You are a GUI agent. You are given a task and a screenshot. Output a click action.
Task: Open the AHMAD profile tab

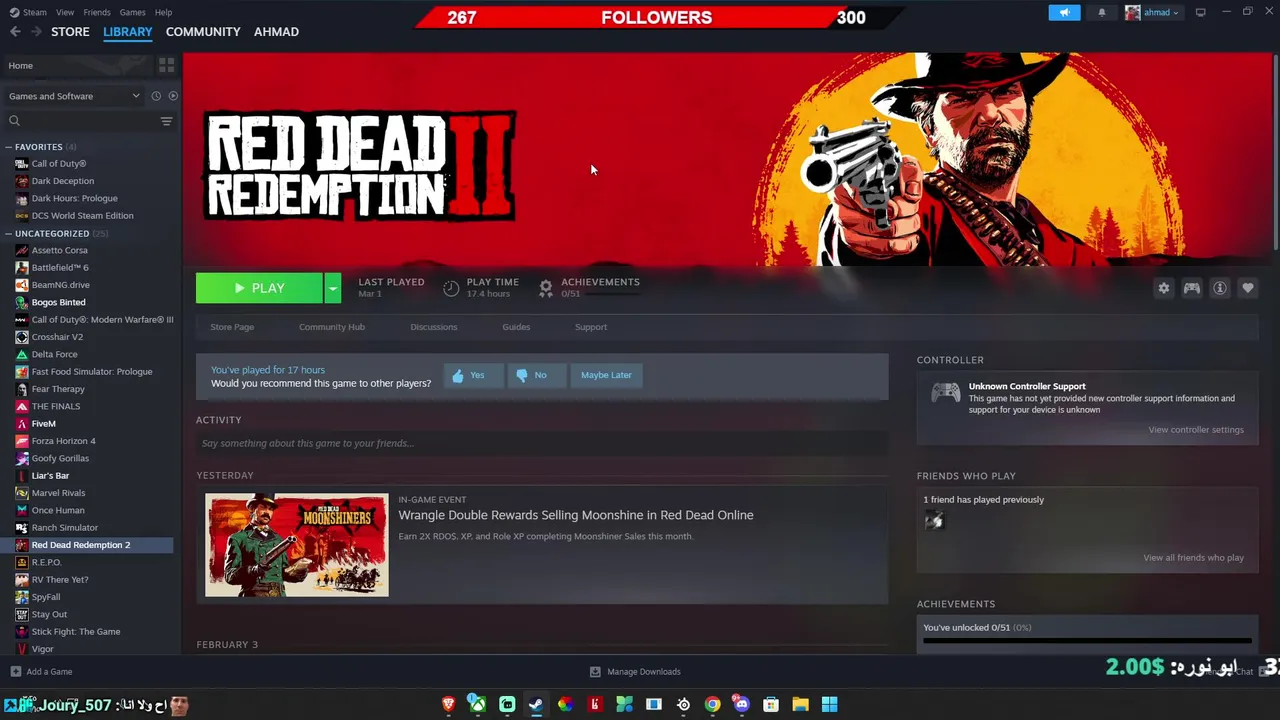276,32
